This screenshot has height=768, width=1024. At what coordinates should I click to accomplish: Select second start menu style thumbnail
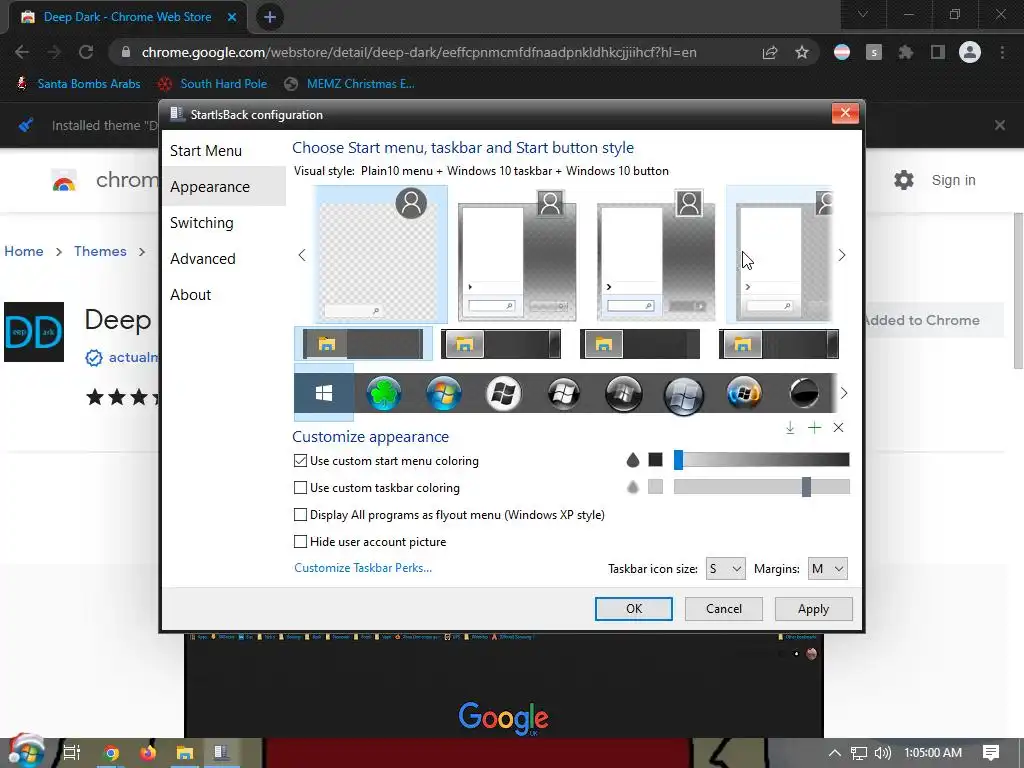(517, 255)
